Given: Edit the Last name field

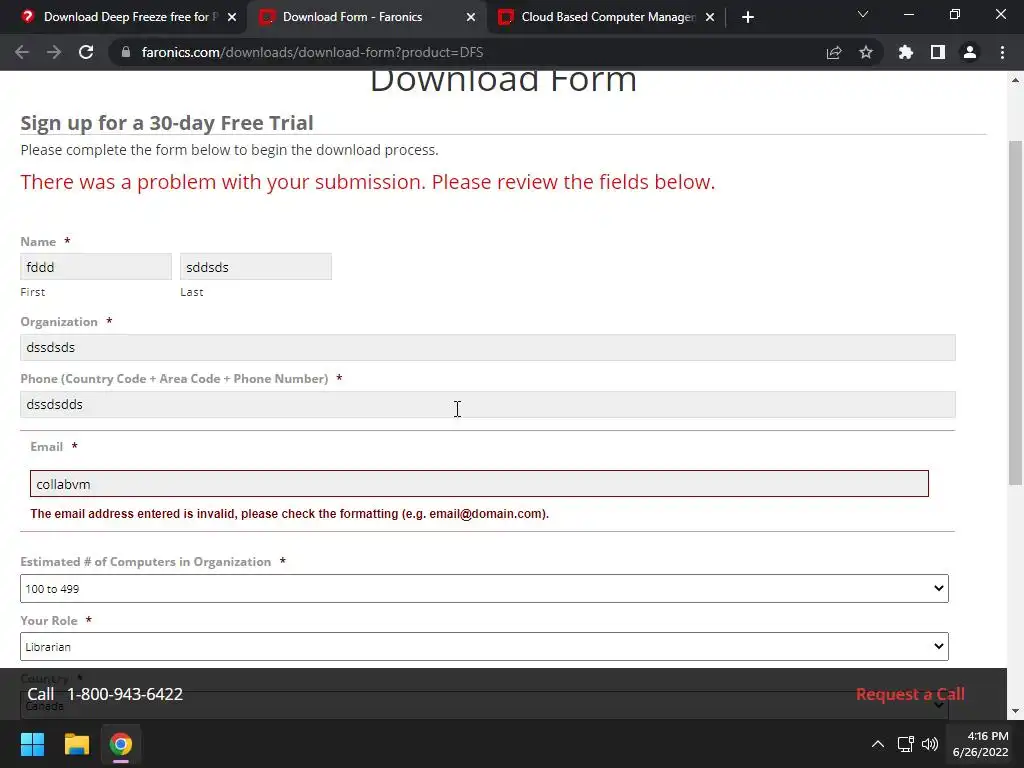Looking at the screenshot, I should point(256,267).
